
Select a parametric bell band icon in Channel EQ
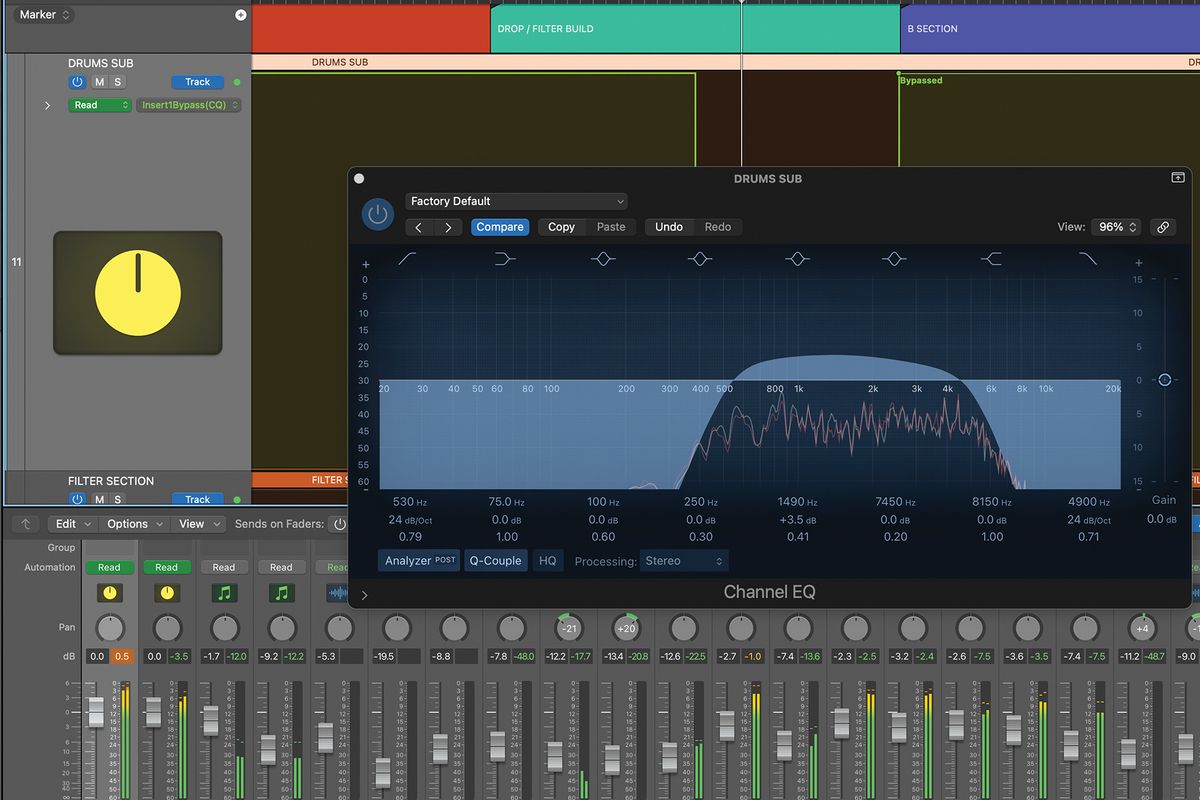(700, 257)
